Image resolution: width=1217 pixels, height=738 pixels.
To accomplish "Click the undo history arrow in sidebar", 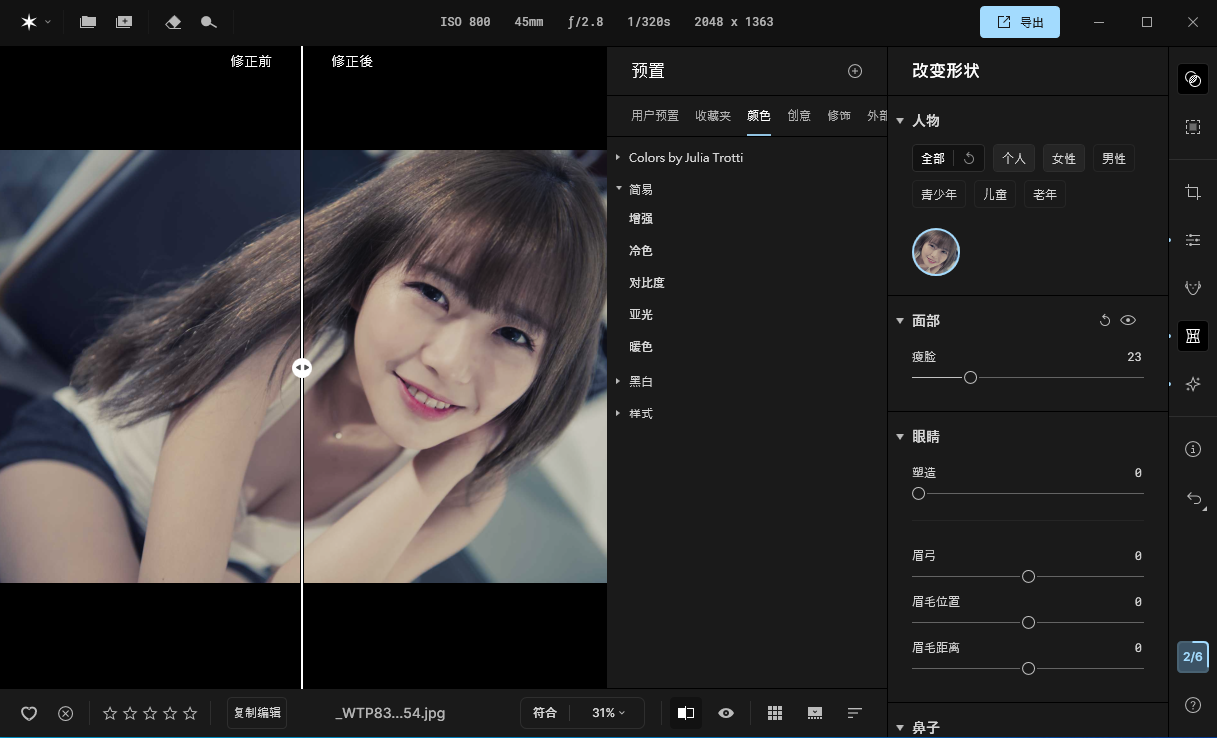I will (x=1193, y=498).
